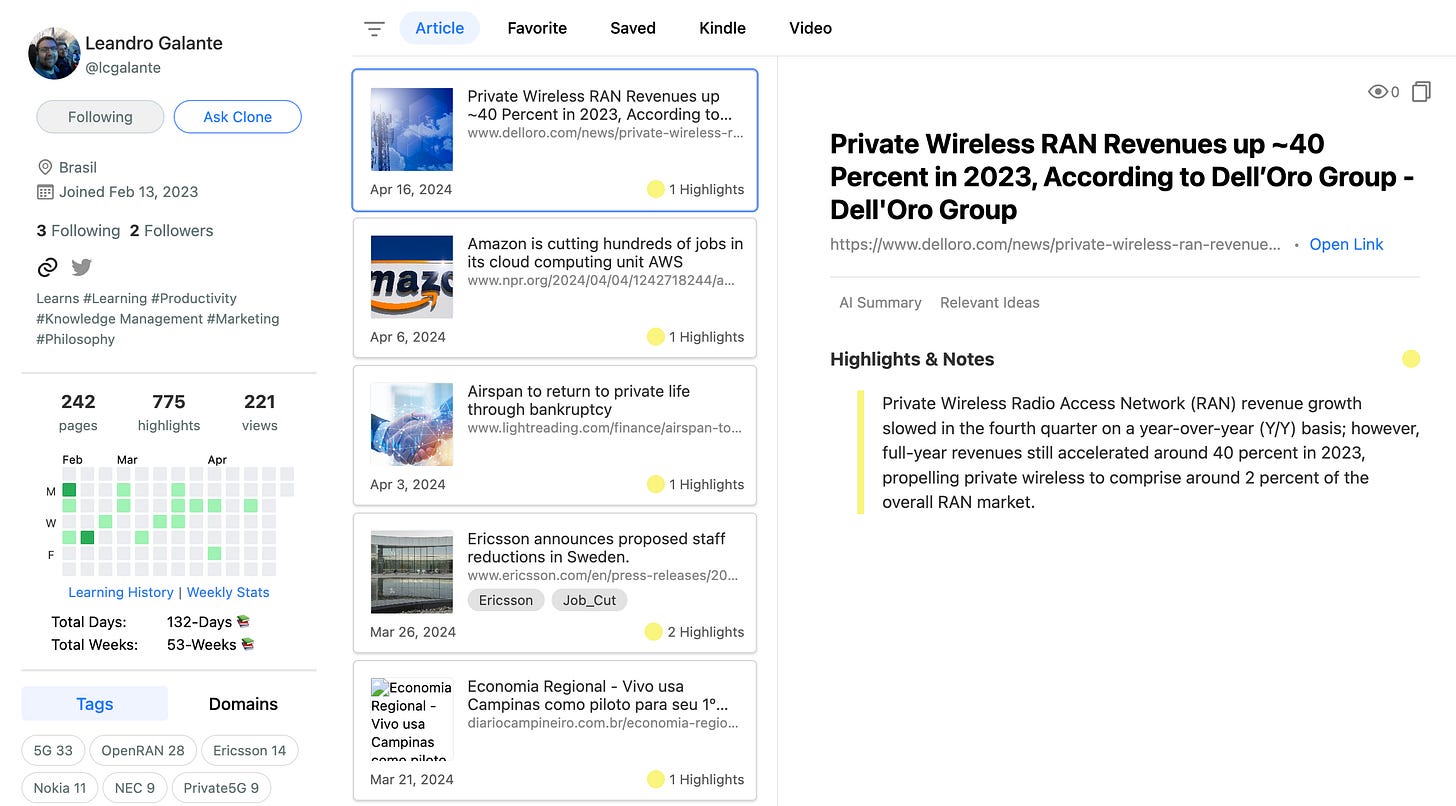The width and height of the screenshot is (1456, 806).
Task: Open the Learning History link
Action: [x=121, y=592]
